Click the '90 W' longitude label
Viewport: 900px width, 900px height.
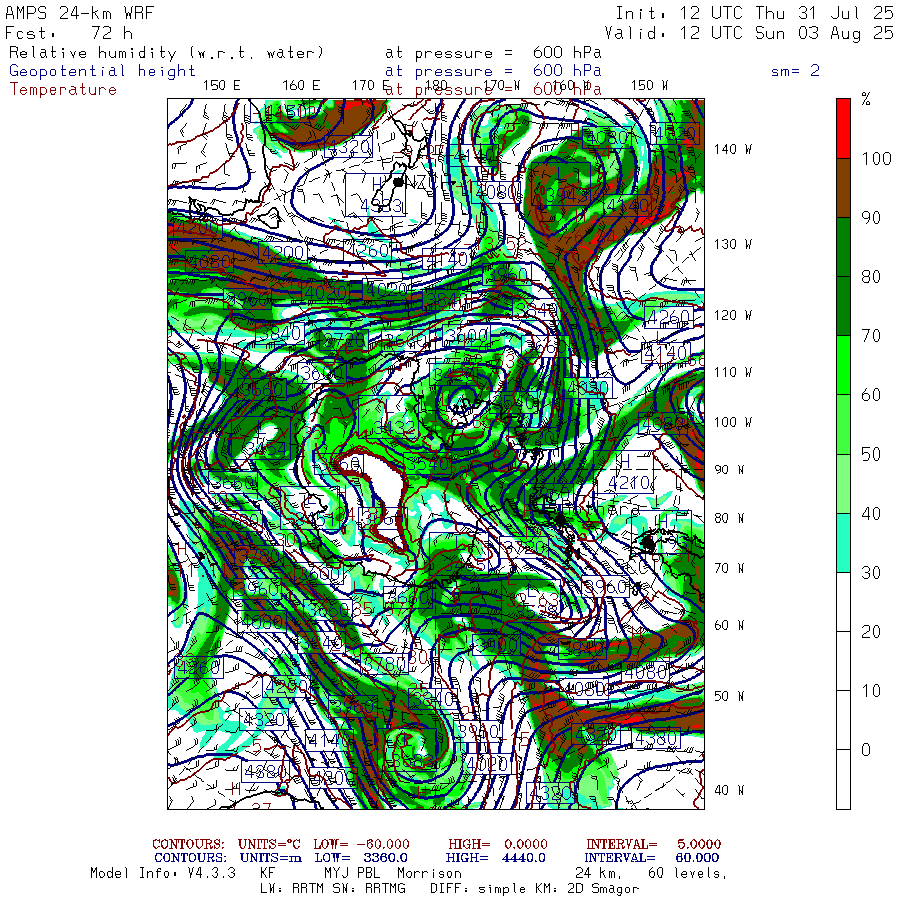click(x=729, y=470)
